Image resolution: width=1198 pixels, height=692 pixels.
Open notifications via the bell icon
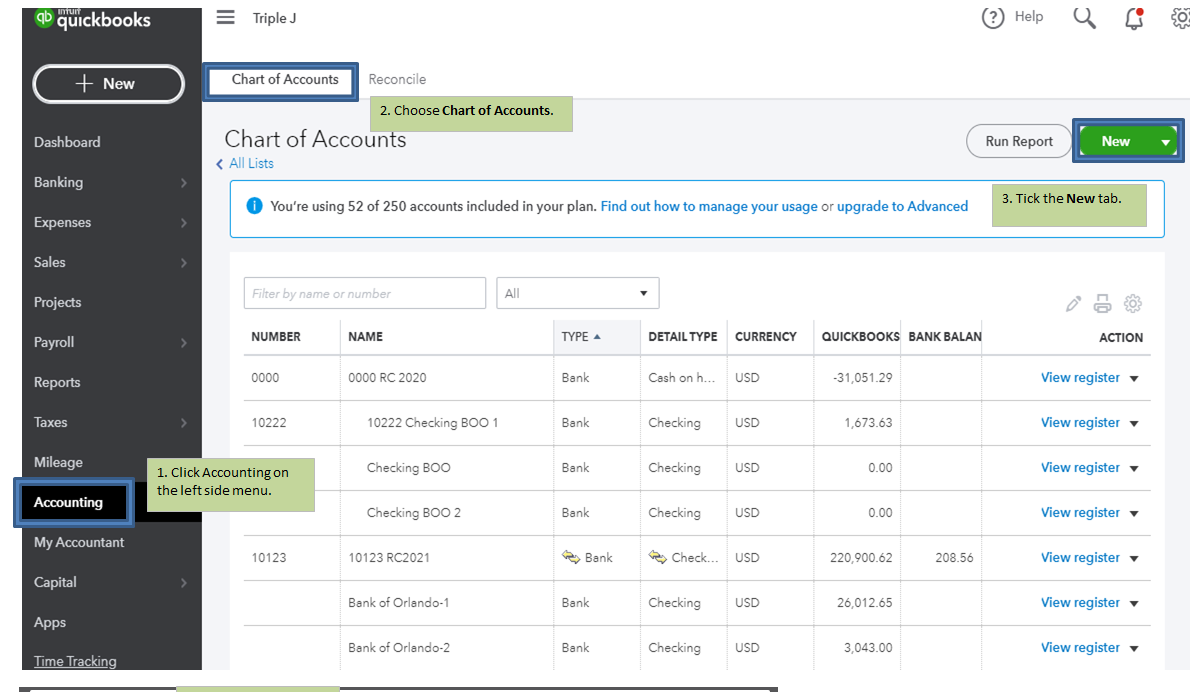pyautogui.click(x=1134, y=18)
